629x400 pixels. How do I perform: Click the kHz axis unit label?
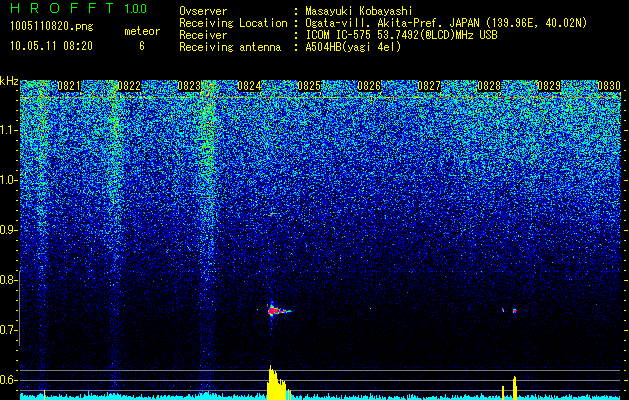(x=9, y=81)
